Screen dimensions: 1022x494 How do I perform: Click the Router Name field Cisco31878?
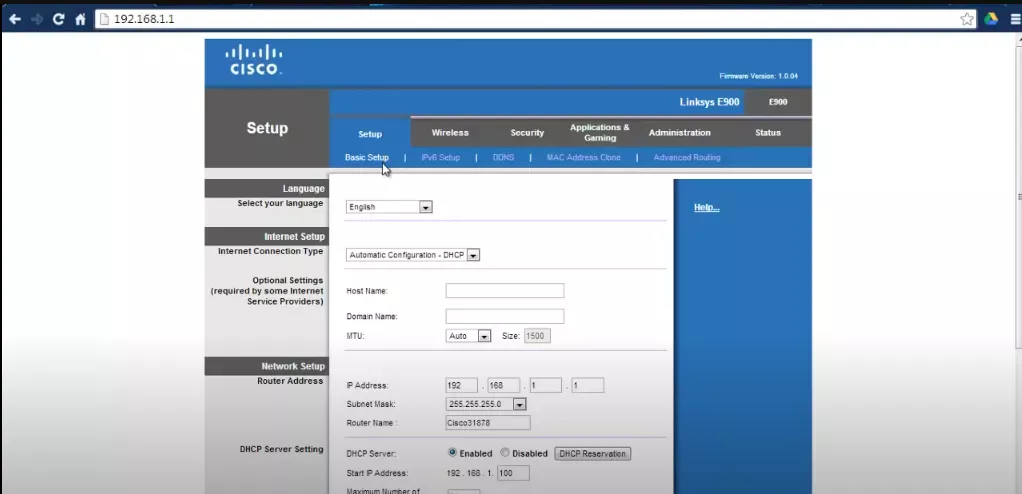point(488,423)
